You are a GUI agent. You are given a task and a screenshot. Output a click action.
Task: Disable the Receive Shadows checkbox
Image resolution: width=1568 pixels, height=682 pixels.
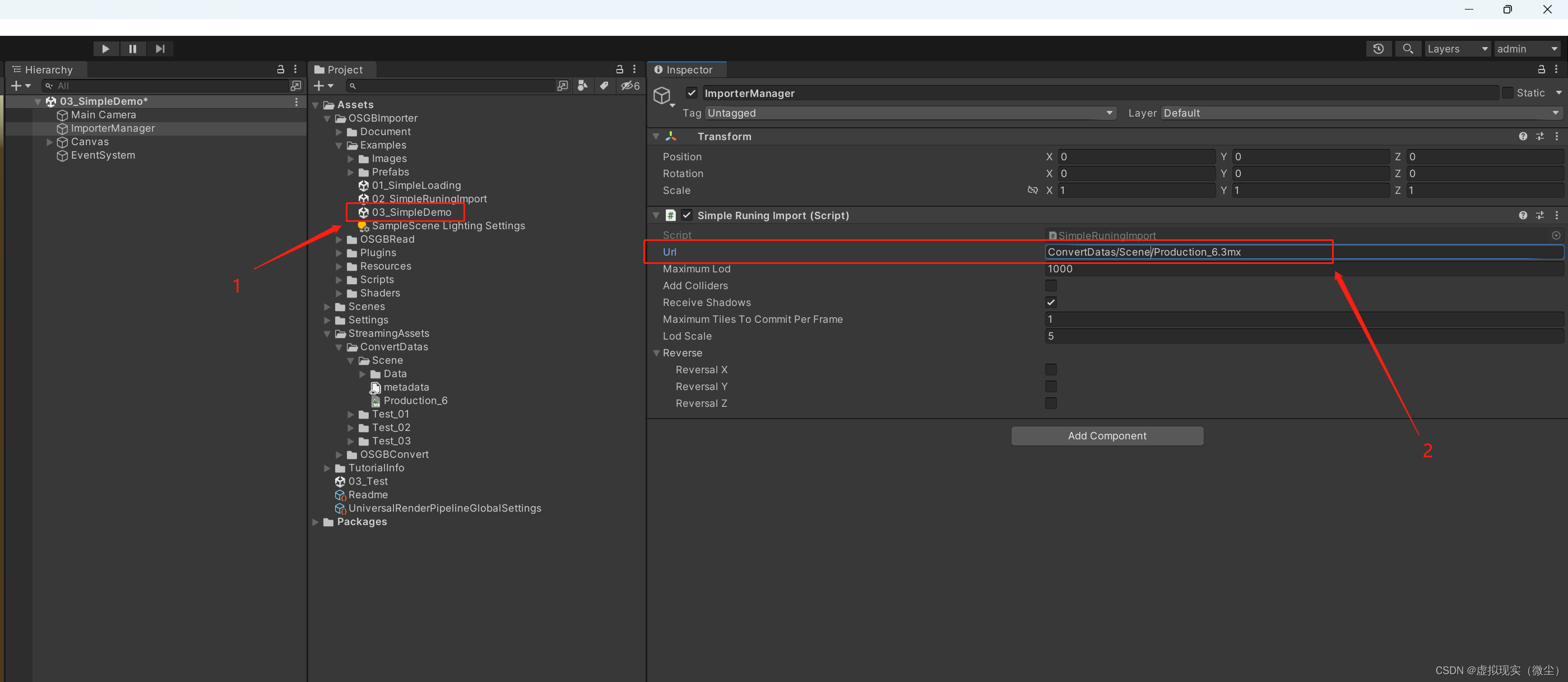pyautogui.click(x=1051, y=302)
